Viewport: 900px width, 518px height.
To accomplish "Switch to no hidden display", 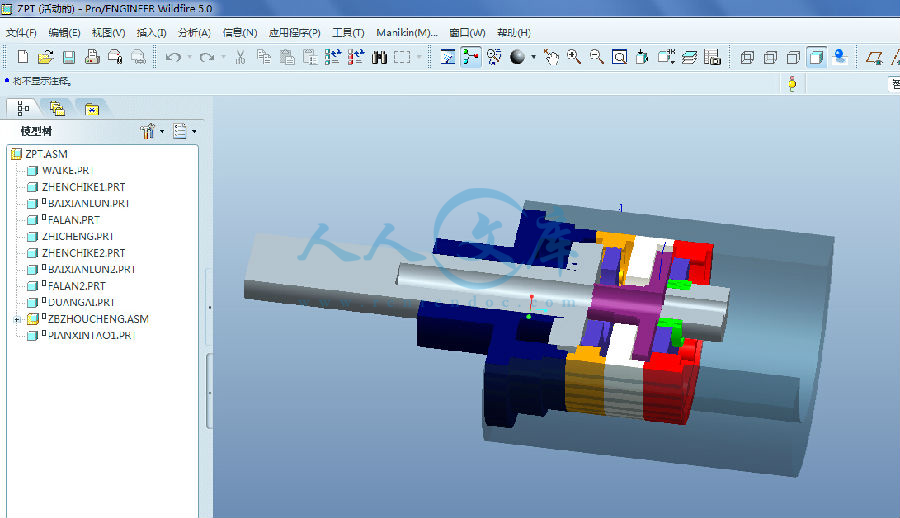I will click(793, 57).
